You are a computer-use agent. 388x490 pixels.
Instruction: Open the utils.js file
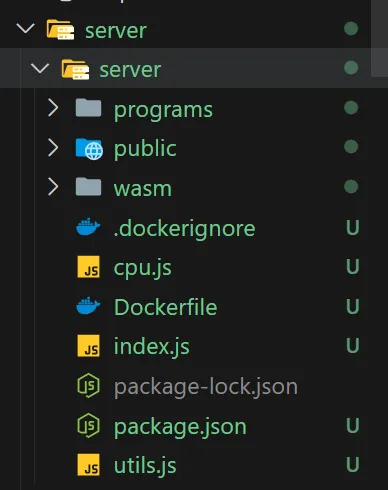pyautogui.click(x=145, y=466)
